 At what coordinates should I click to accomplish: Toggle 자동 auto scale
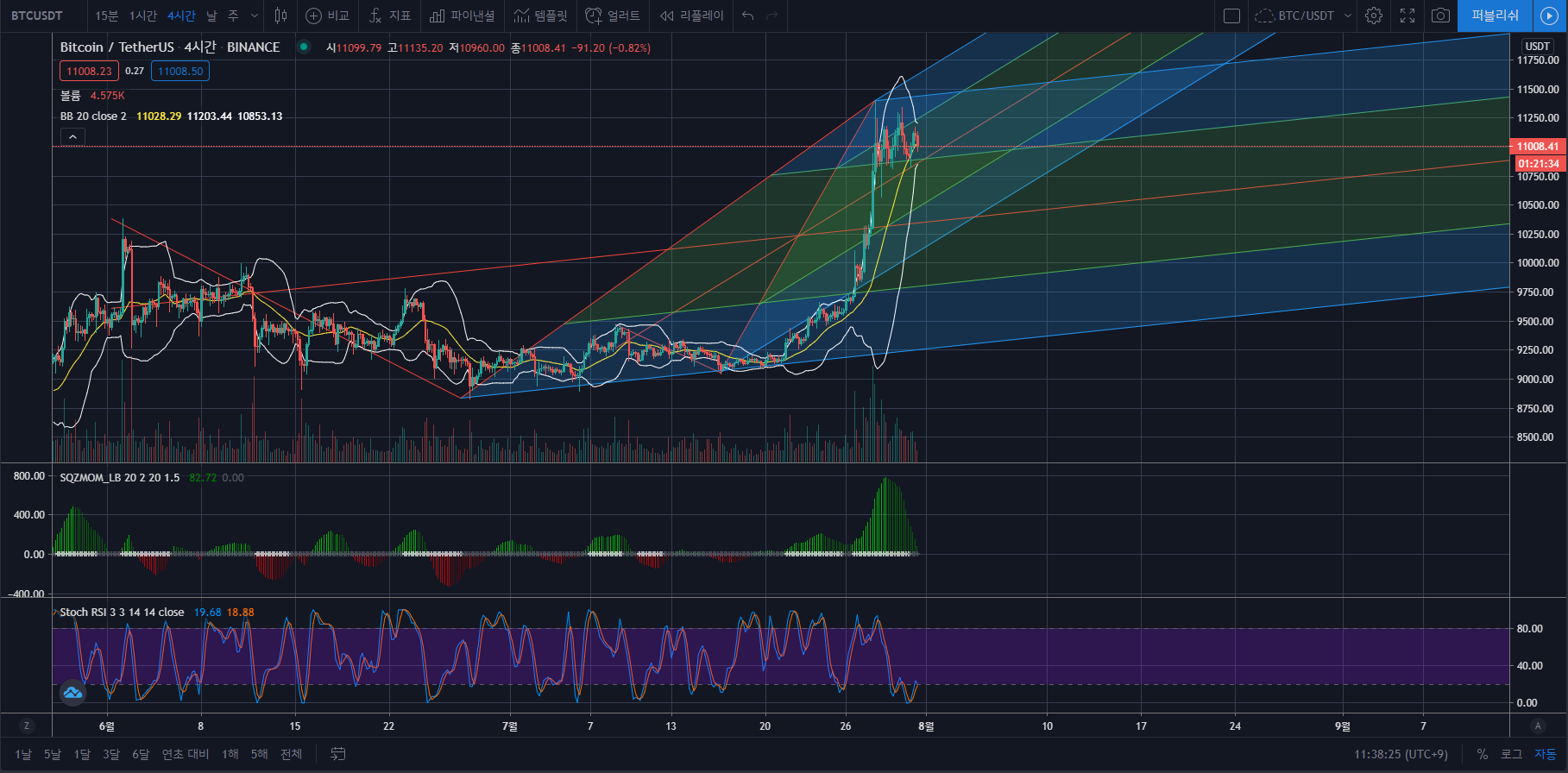click(x=1545, y=754)
